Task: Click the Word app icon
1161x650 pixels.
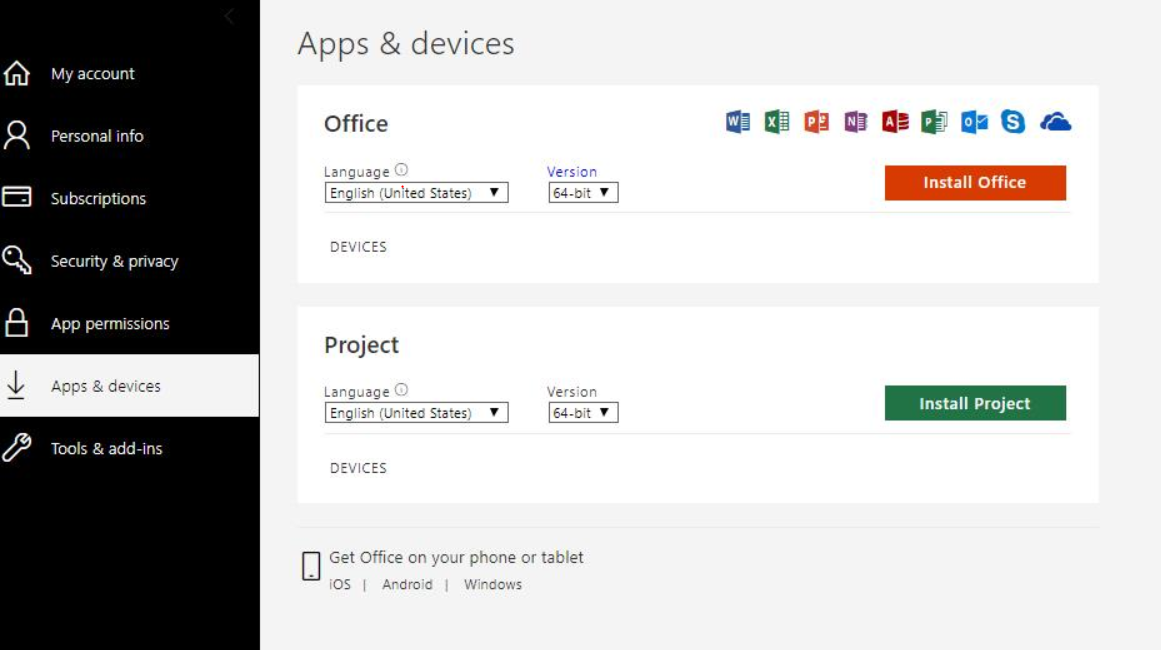Action: [x=737, y=121]
